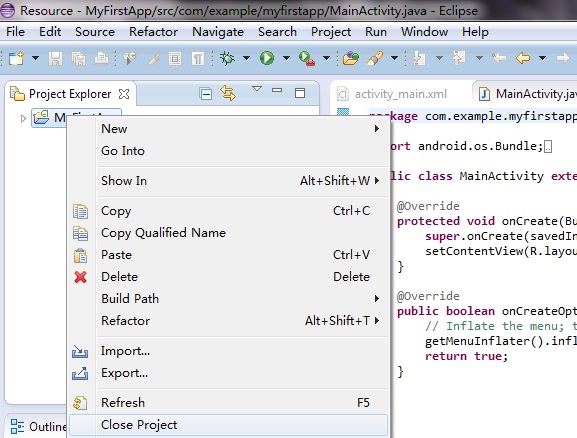Open the Window menu
577x438 pixels.
424,32
